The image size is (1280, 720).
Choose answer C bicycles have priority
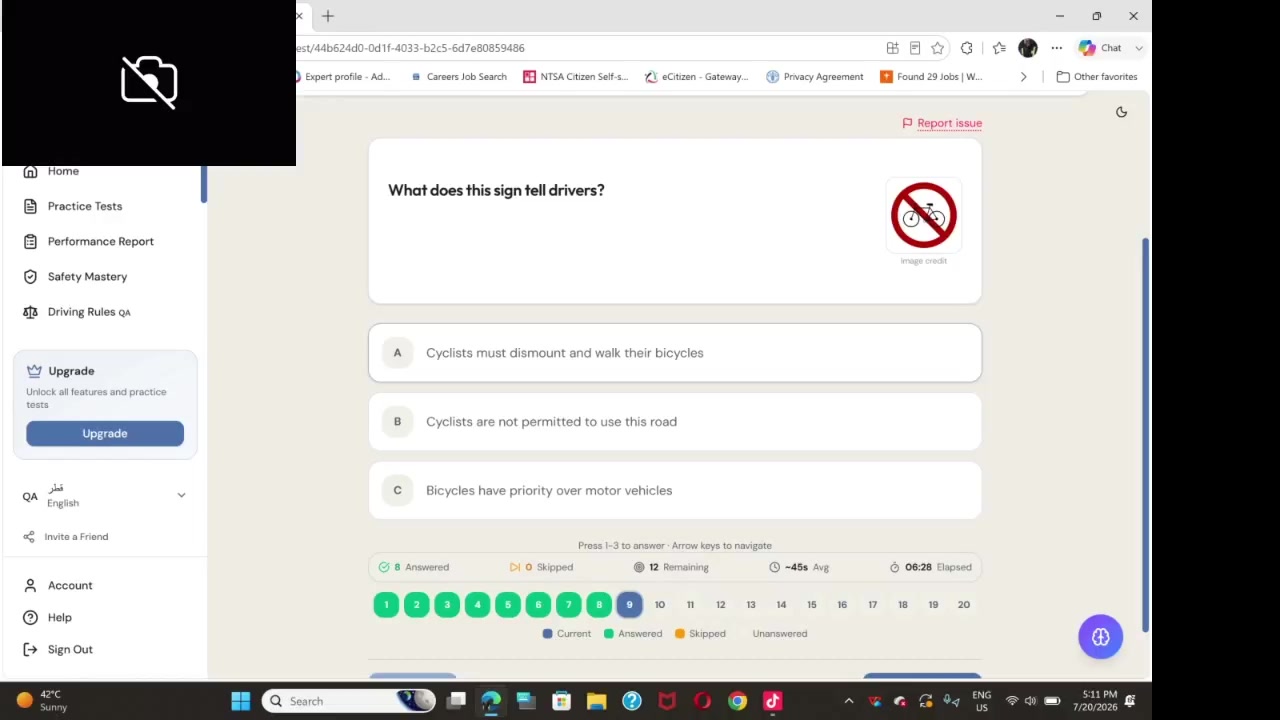[675, 490]
